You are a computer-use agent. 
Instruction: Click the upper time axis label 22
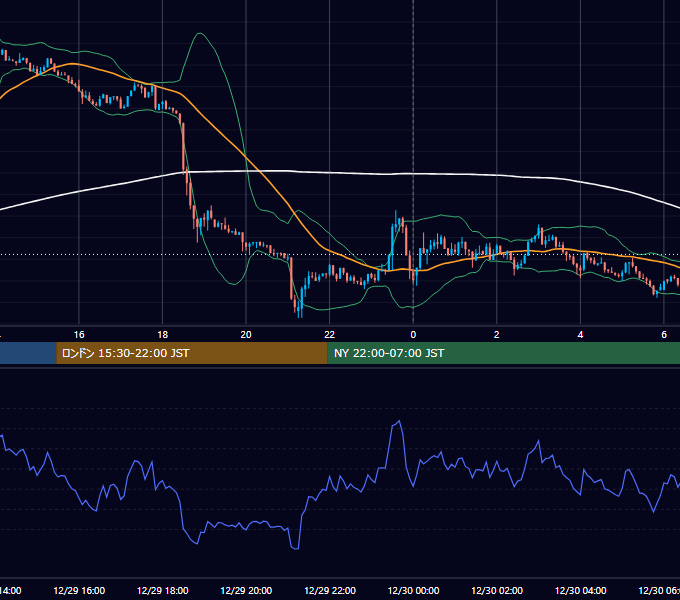click(330, 335)
